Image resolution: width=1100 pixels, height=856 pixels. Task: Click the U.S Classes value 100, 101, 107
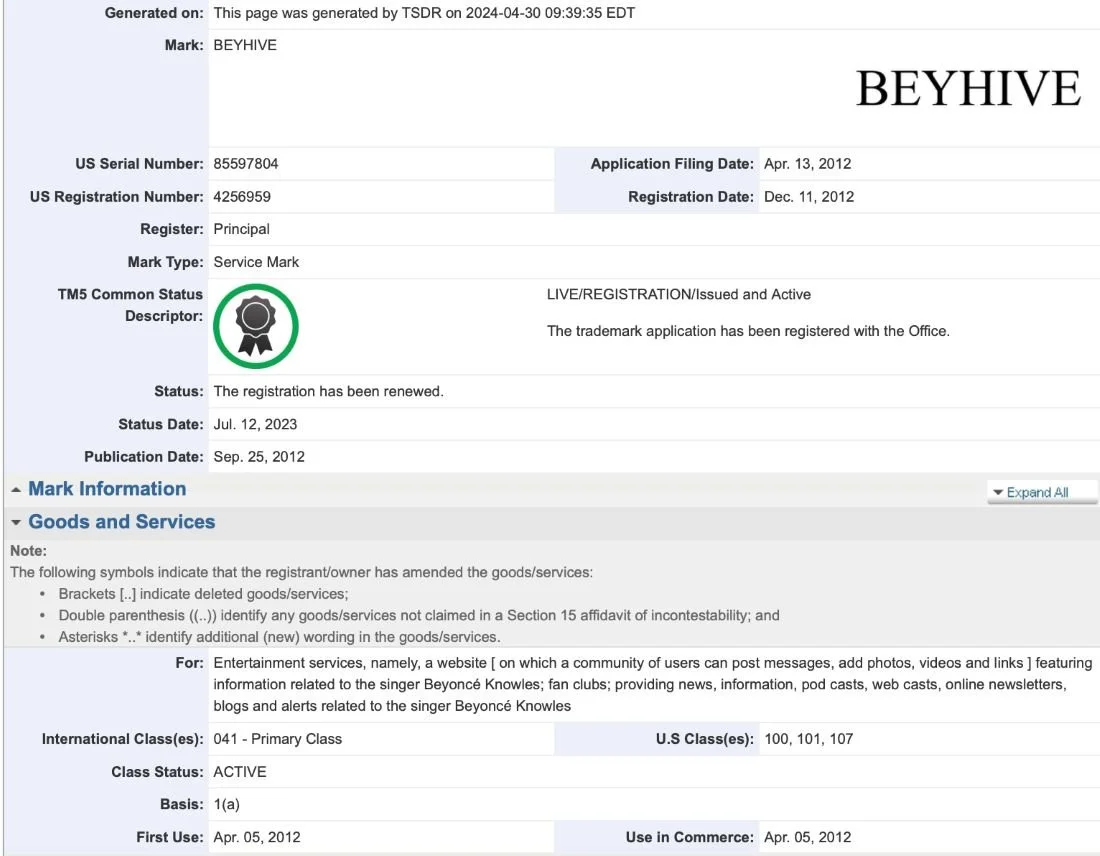point(808,739)
